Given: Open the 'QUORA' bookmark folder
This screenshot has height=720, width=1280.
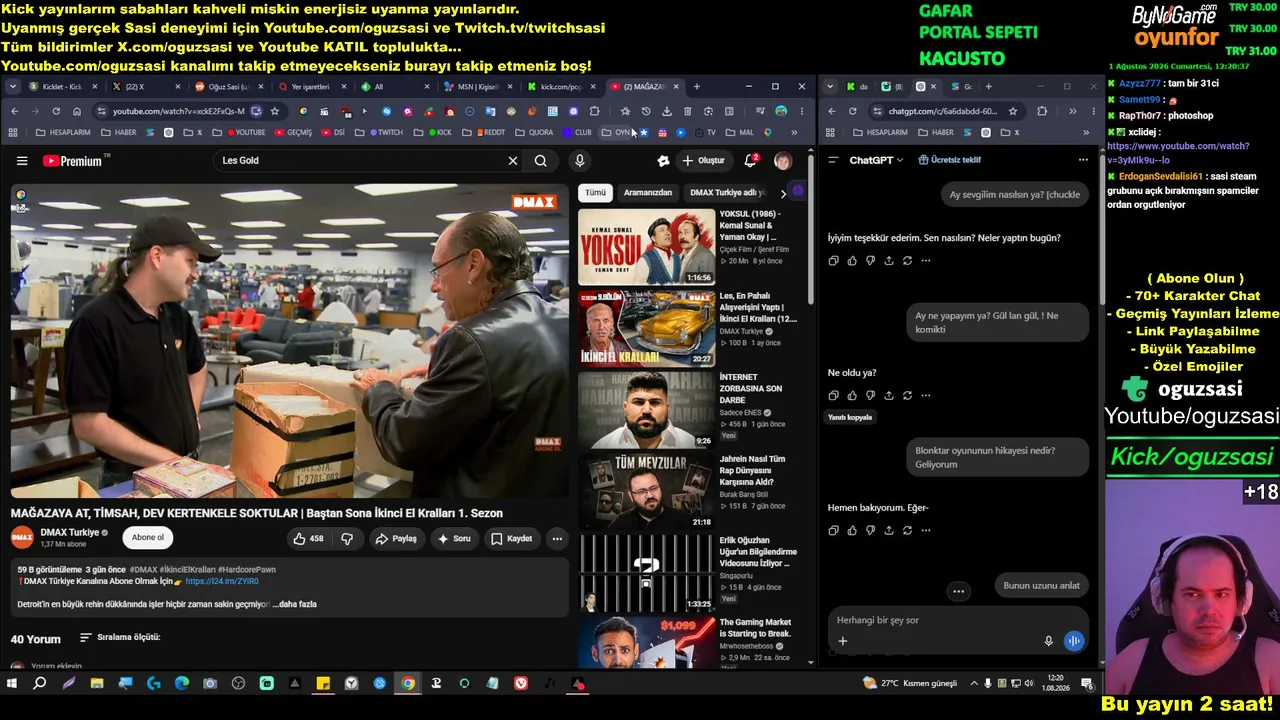Looking at the screenshot, I should 534,132.
